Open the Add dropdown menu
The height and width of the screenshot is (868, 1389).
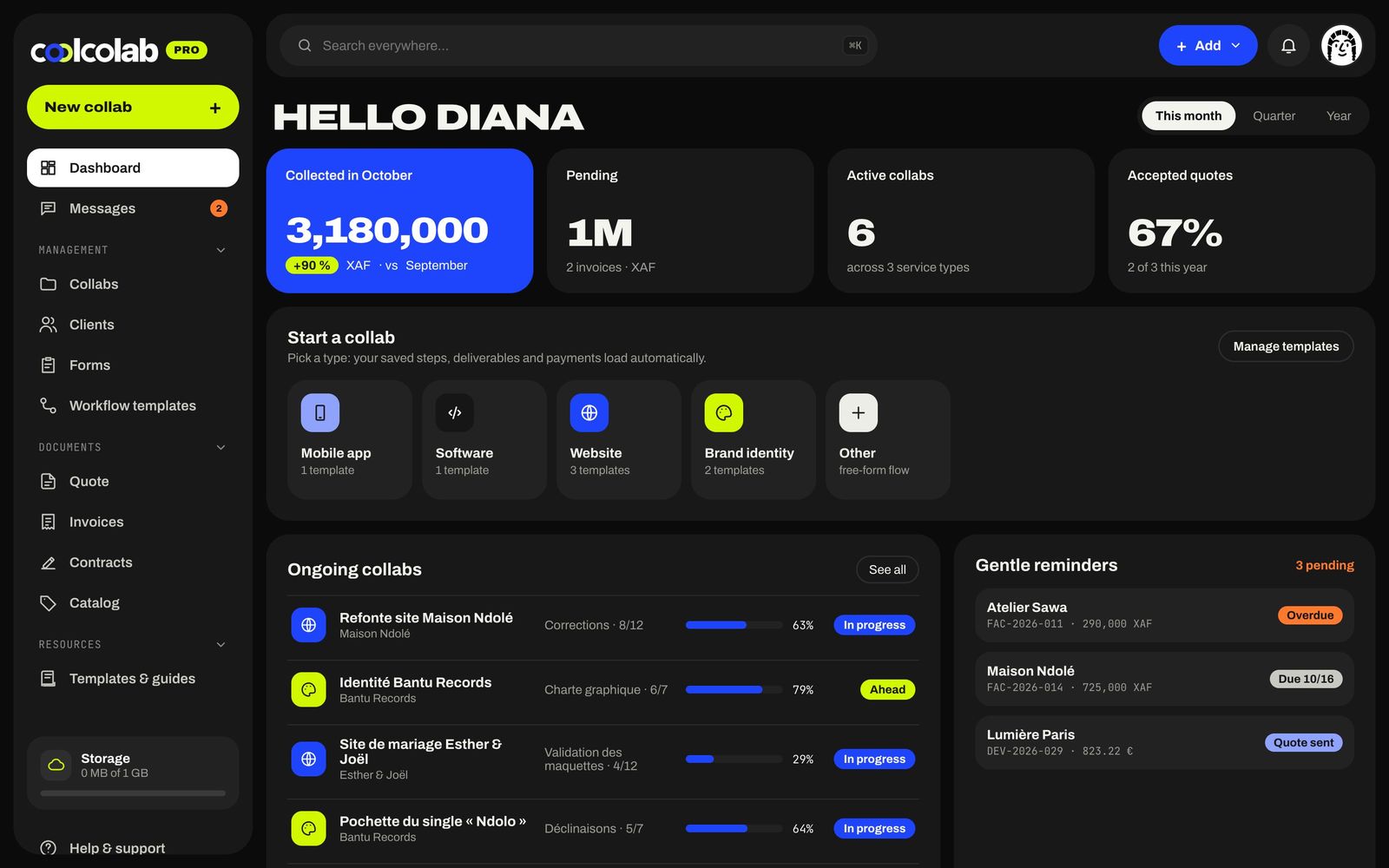click(1208, 46)
